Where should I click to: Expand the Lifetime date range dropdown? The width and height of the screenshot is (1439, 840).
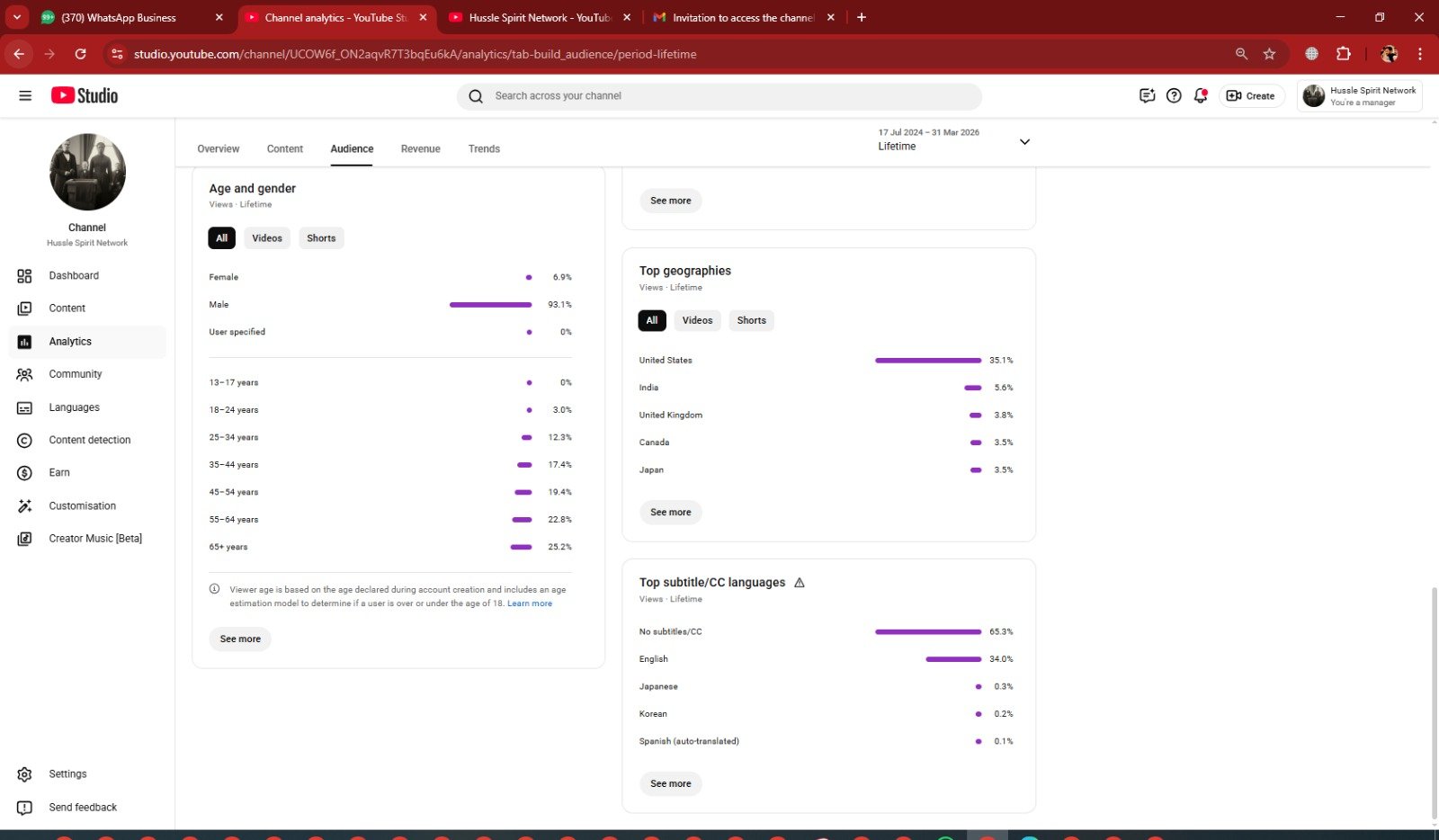click(x=1024, y=142)
